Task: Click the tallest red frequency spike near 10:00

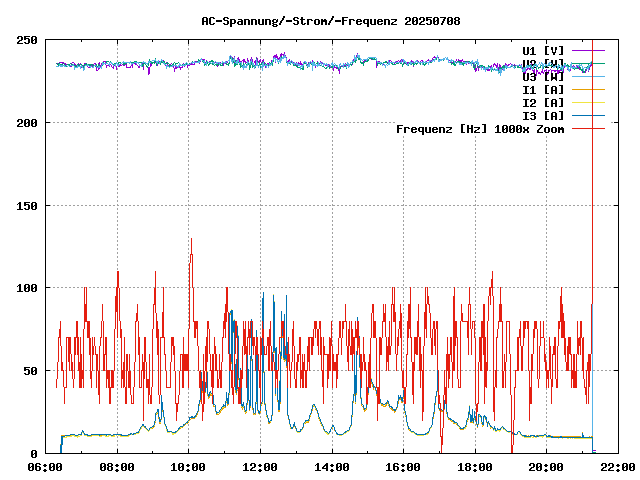Action: 191,242
